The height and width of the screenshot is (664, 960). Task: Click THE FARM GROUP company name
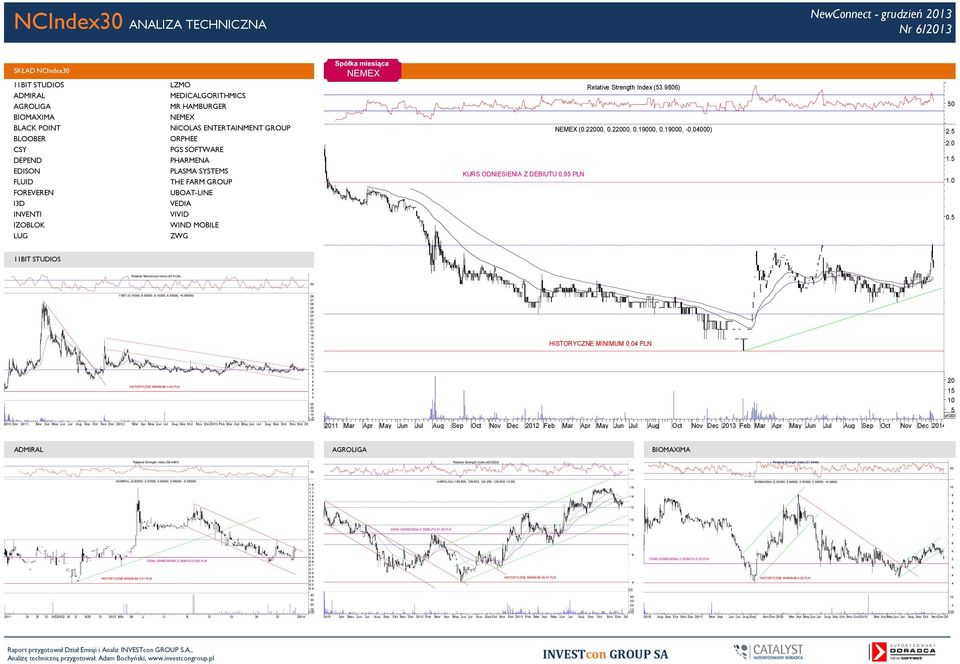click(x=201, y=182)
